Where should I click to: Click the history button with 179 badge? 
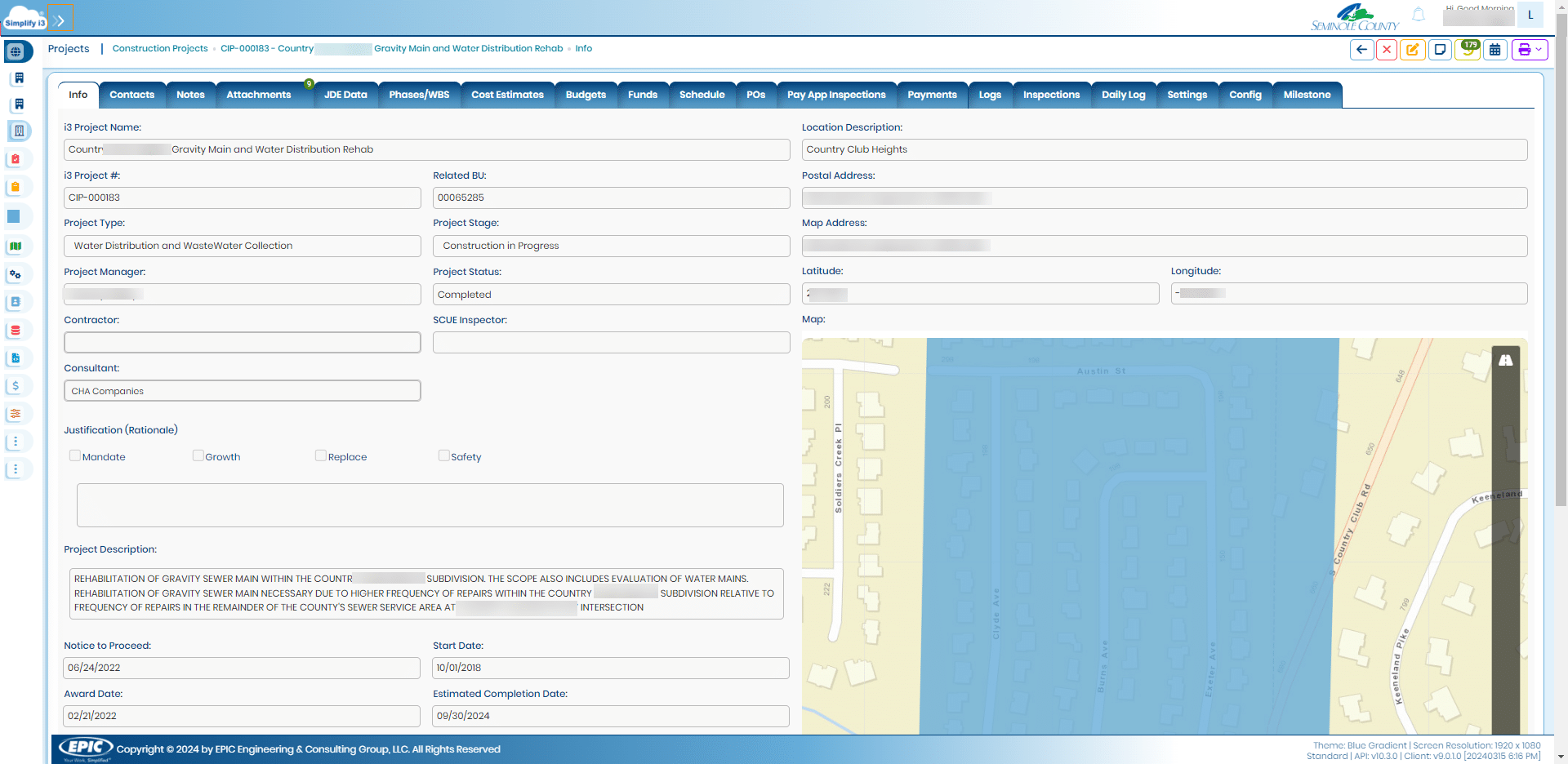[1467, 50]
